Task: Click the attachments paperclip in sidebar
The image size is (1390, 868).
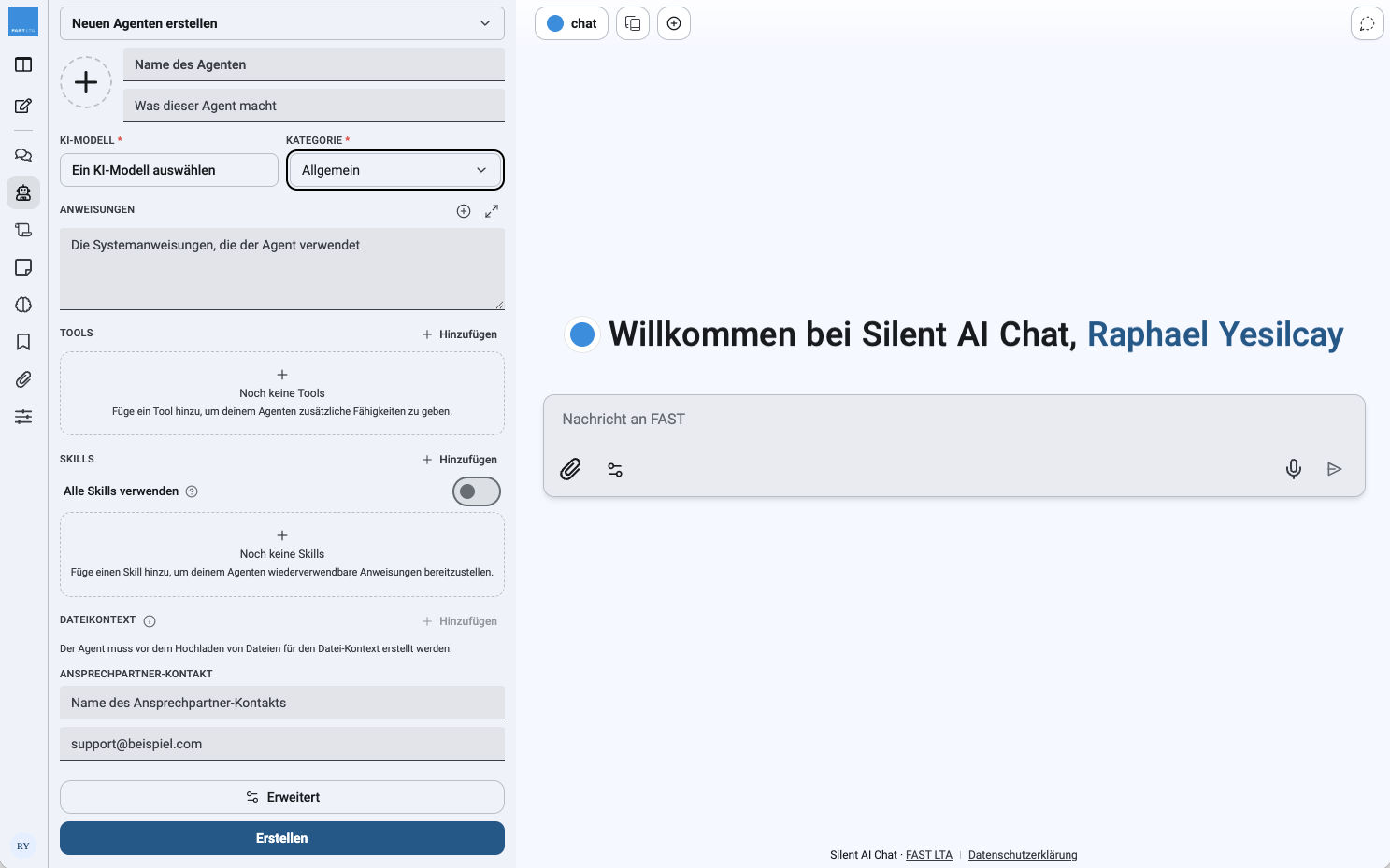Action: tap(23, 379)
